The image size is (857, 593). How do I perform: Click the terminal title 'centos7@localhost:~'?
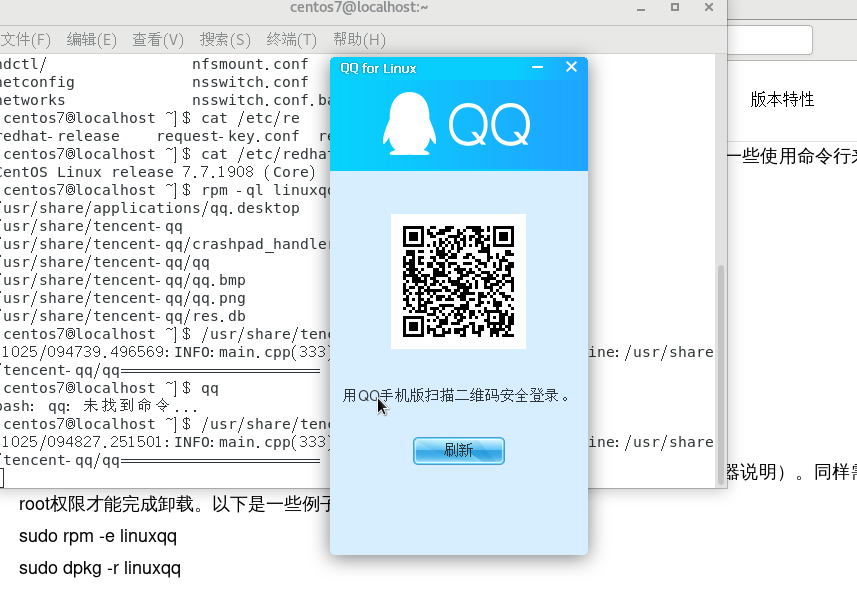pyautogui.click(x=359, y=7)
